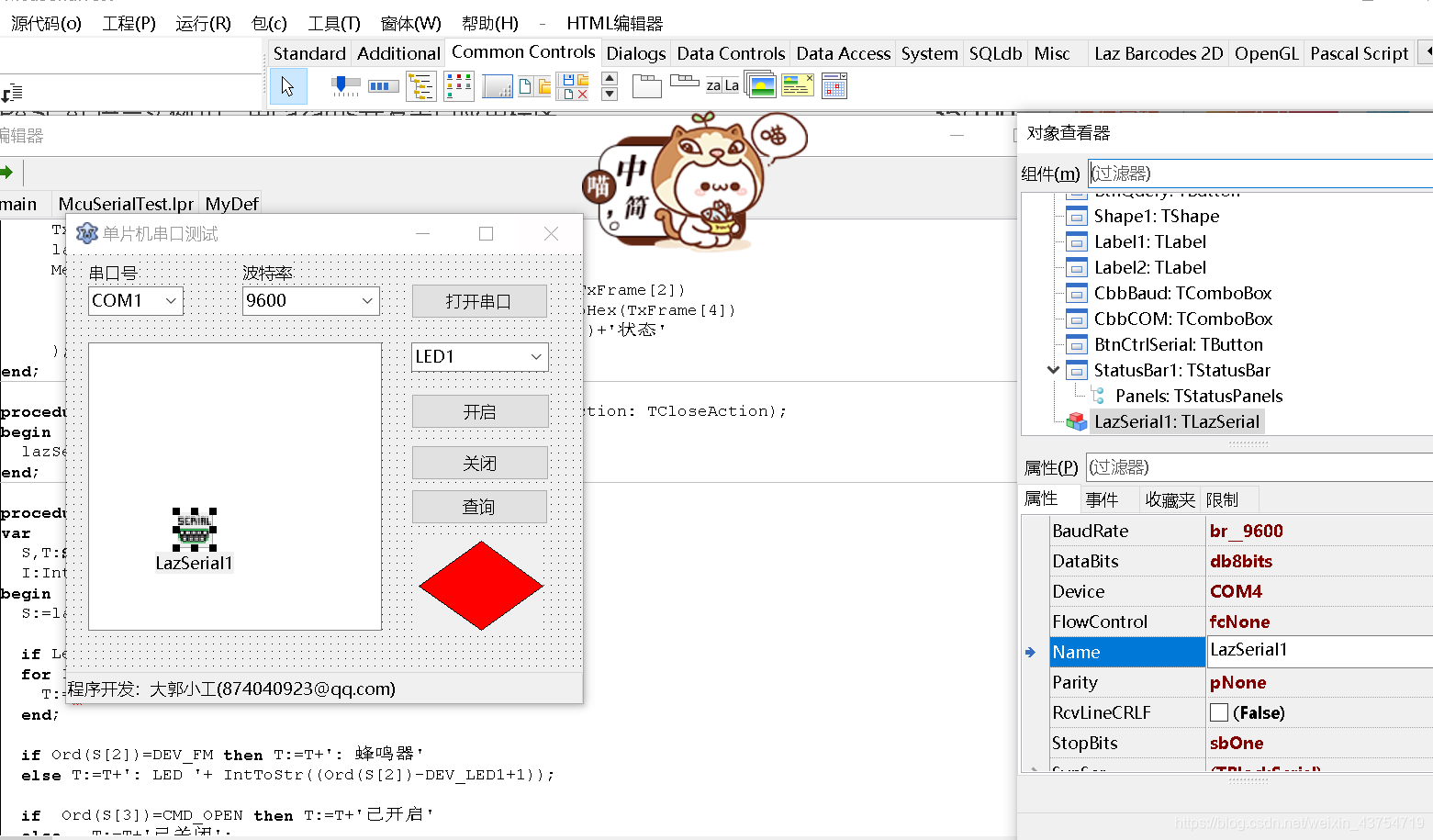
Task: Select Panels: TStatusPanels tree item
Action: [x=1199, y=396]
